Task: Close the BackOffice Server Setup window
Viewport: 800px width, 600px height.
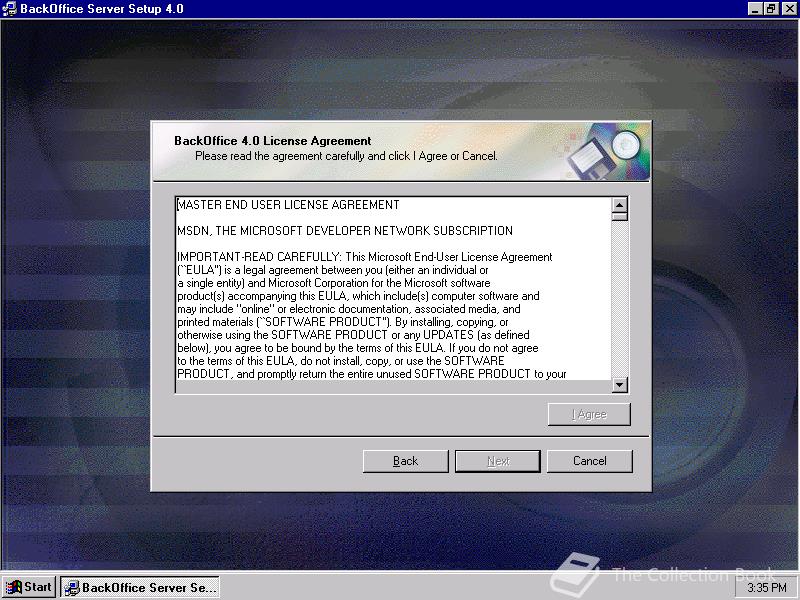Action: click(788, 9)
